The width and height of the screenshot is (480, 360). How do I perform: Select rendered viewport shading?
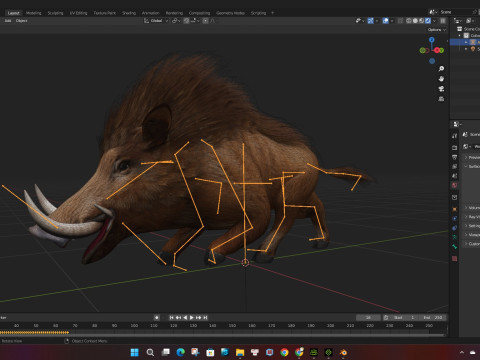(428, 21)
